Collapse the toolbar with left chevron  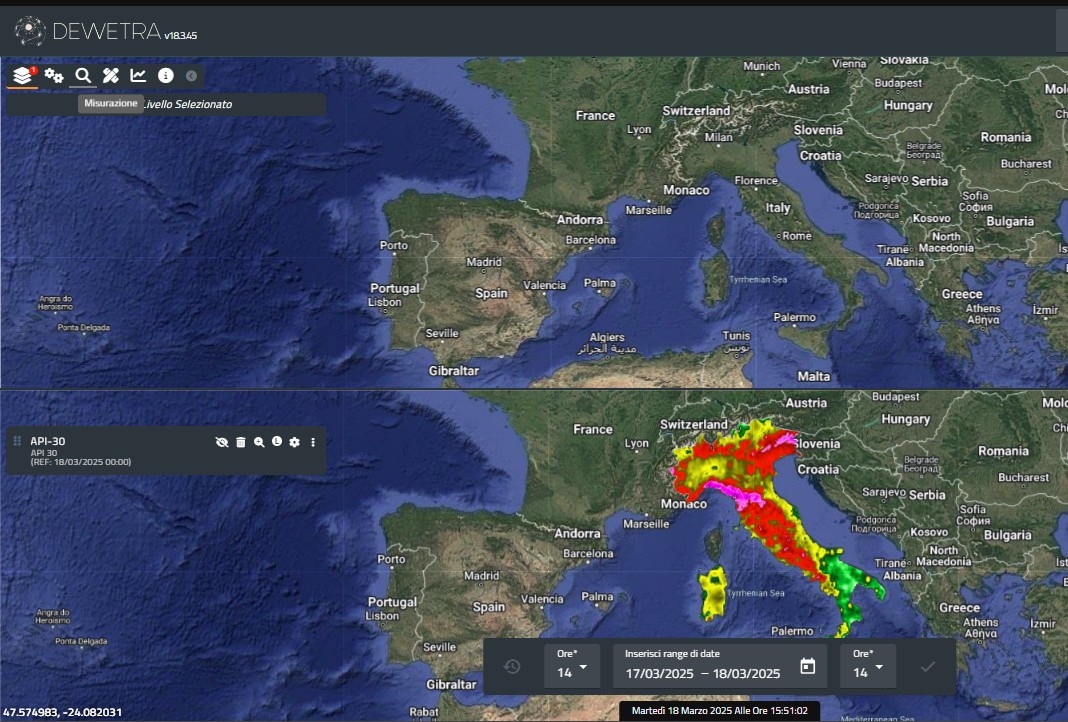pyautogui.click(x=191, y=75)
